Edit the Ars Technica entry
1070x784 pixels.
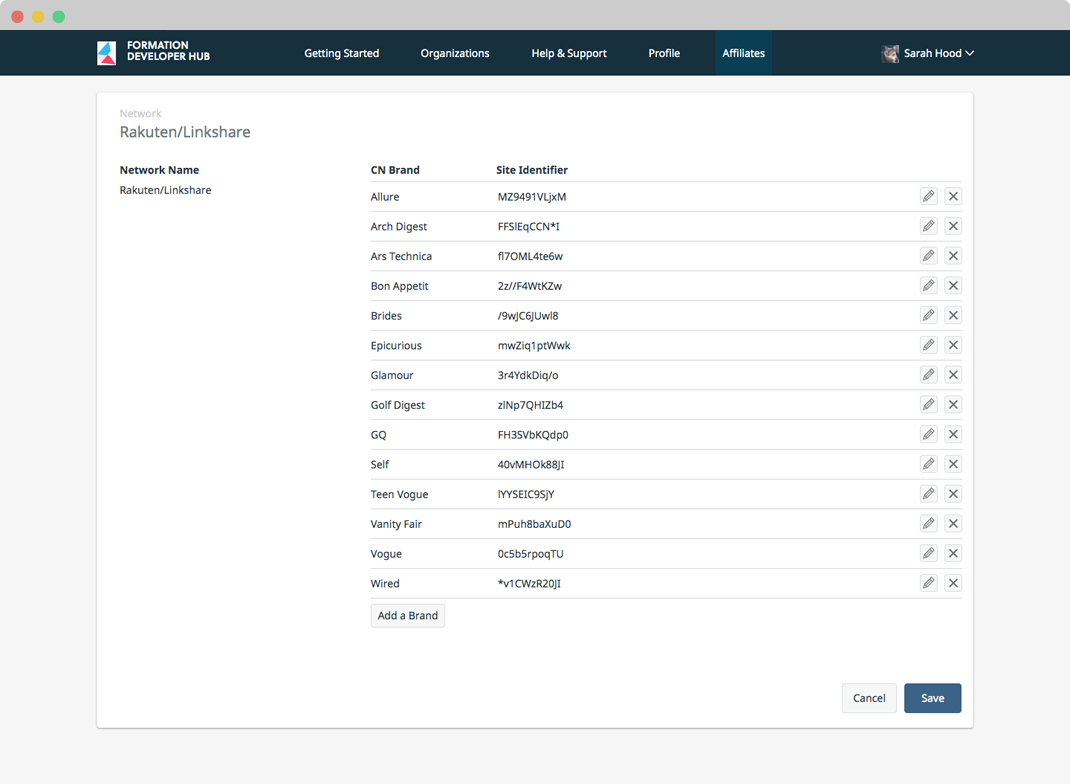coord(928,256)
